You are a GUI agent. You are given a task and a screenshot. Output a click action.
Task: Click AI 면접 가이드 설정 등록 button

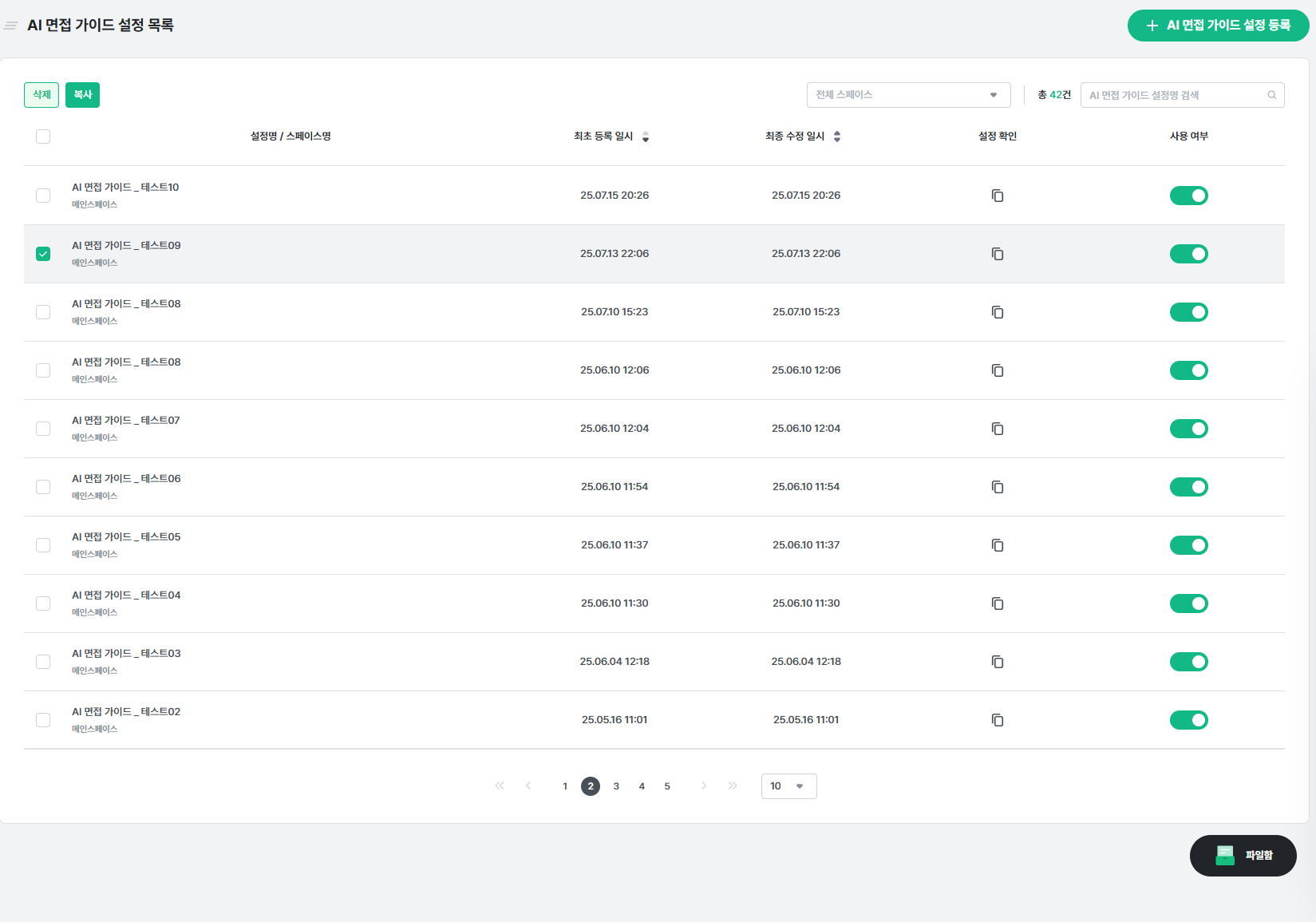click(1218, 26)
